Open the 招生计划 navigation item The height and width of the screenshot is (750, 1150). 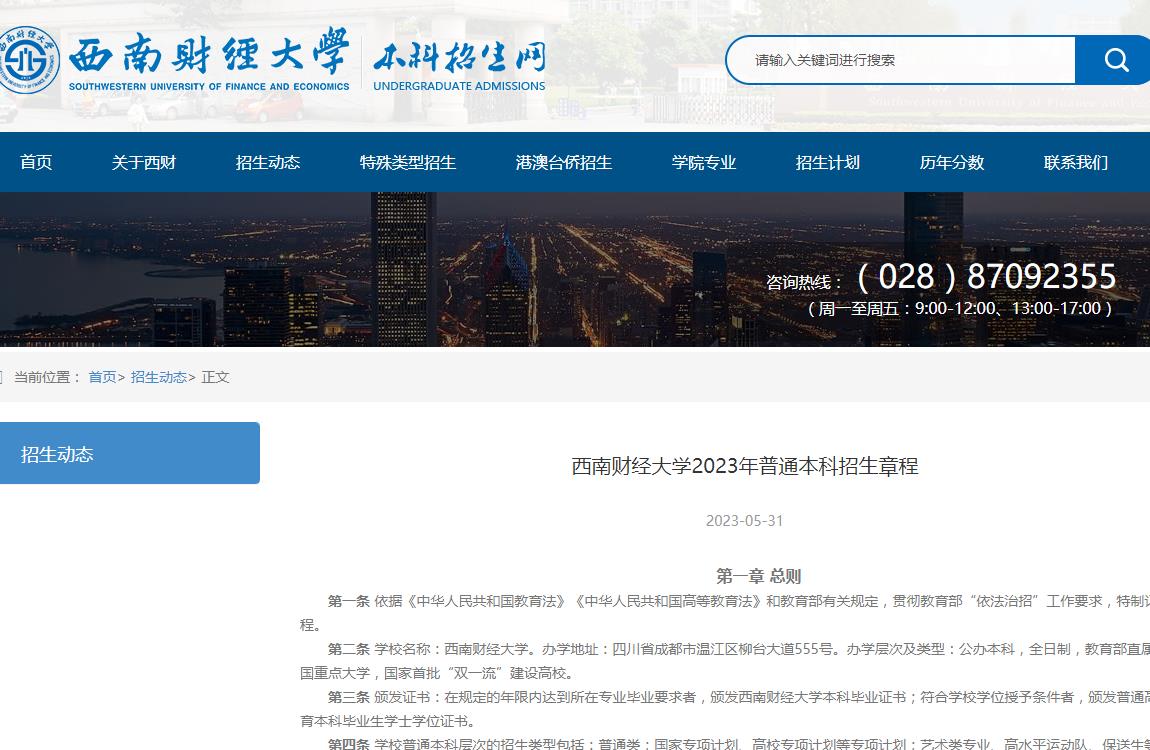[x=827, y=162]
